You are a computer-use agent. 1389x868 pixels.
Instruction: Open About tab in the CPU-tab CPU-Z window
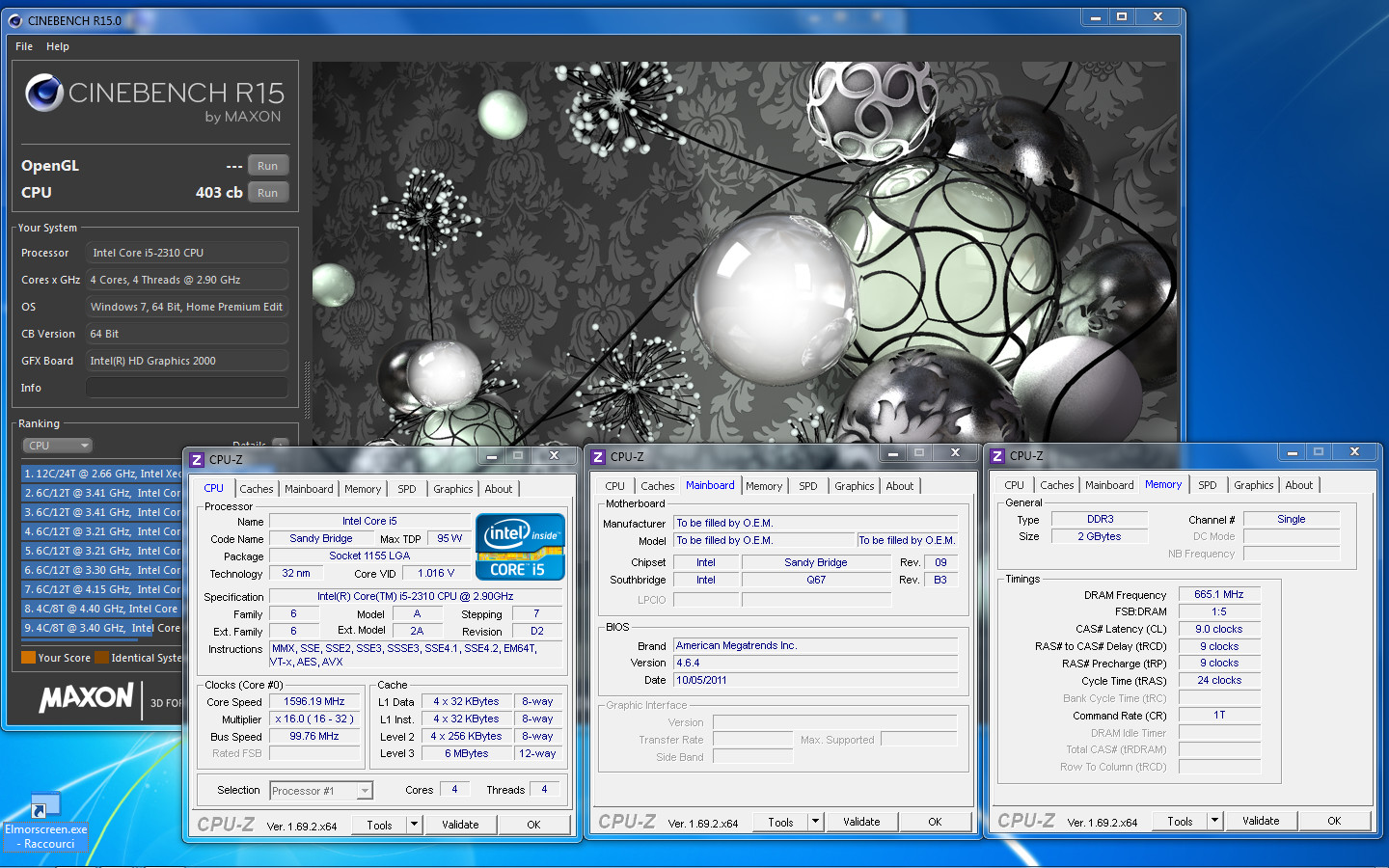(x=499, y=489)
